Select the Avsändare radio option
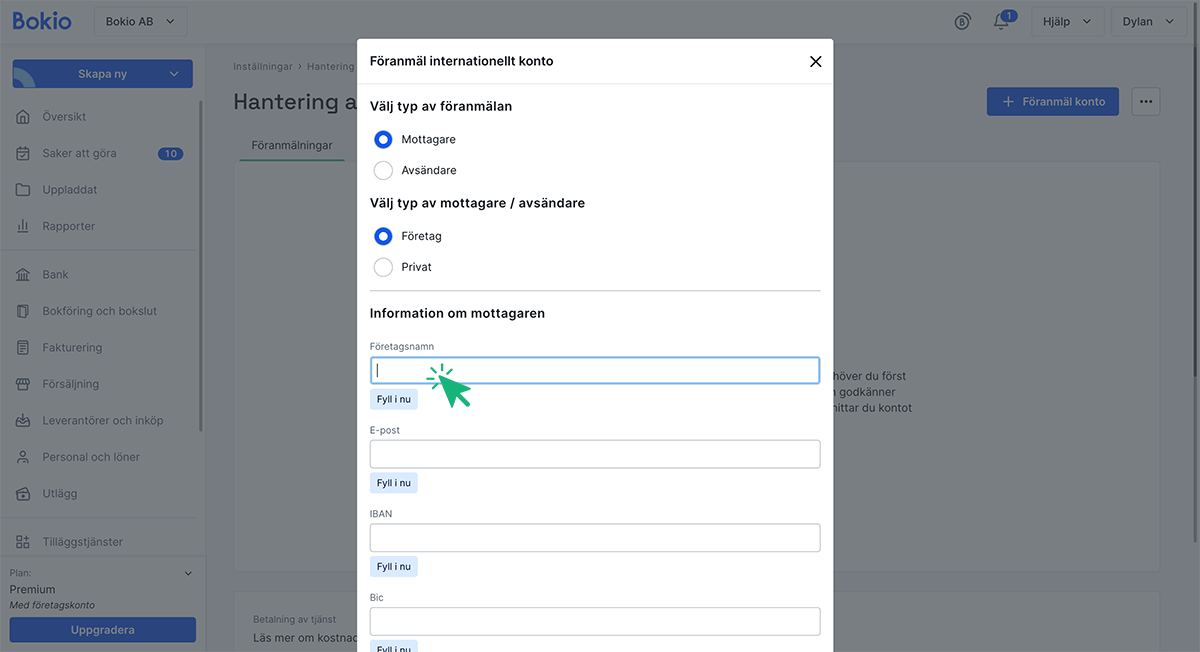The width and height of the screenshot is (1200, 652). click(x=383, y=170)
